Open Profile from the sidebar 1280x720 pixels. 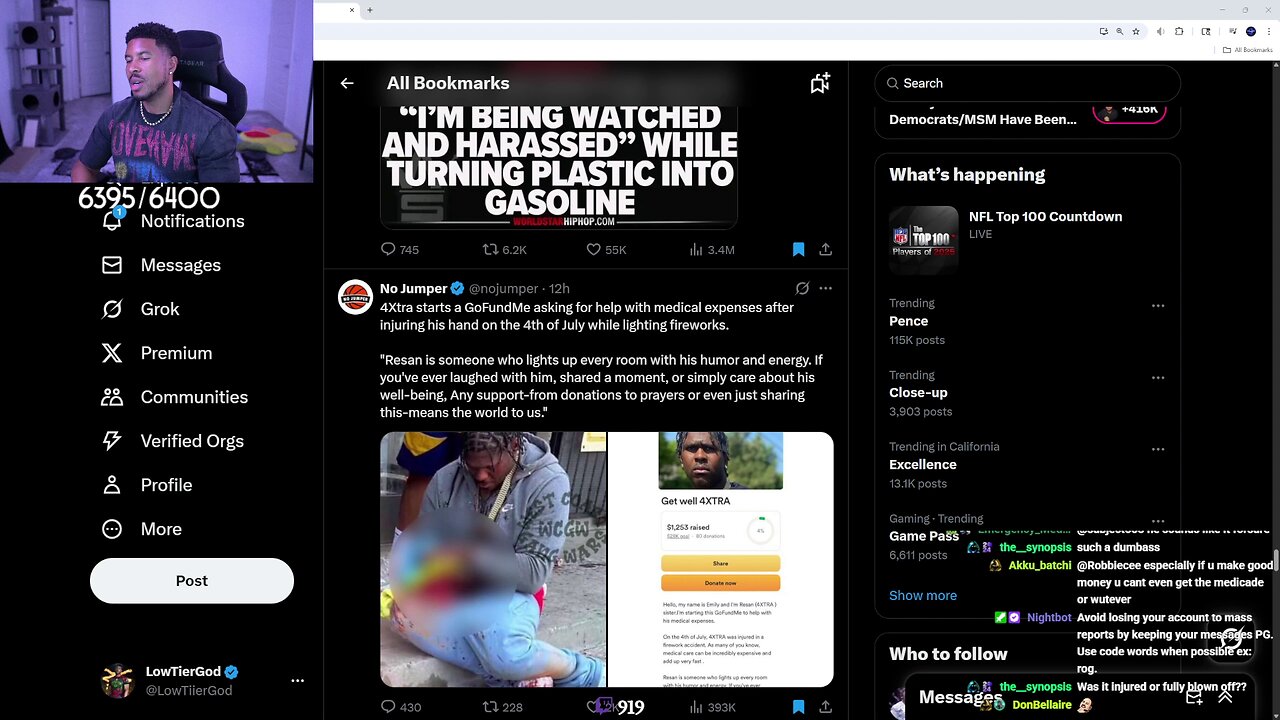pos(146,485)
